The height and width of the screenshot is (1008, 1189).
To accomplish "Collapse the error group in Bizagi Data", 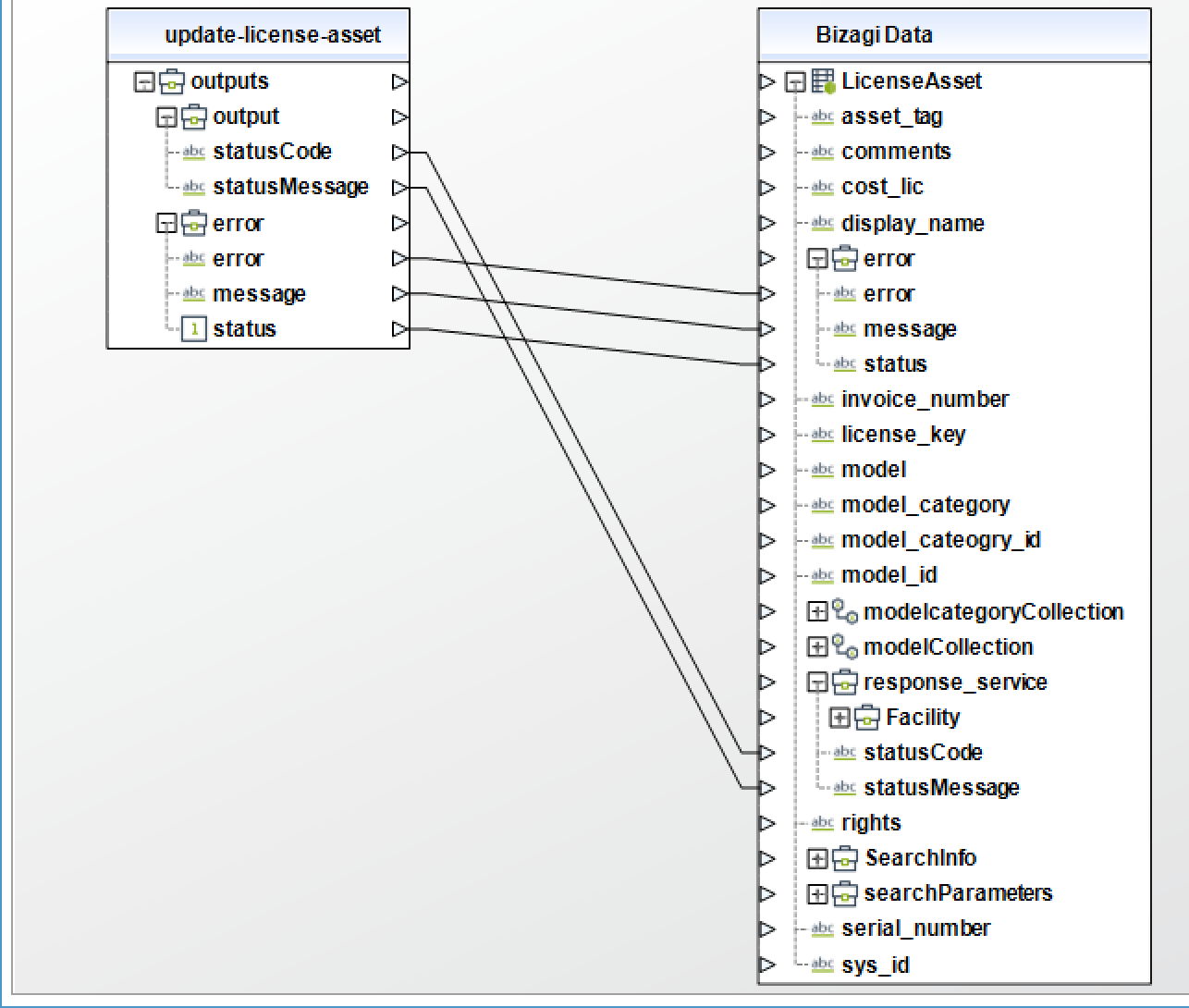I will (817, 259).
